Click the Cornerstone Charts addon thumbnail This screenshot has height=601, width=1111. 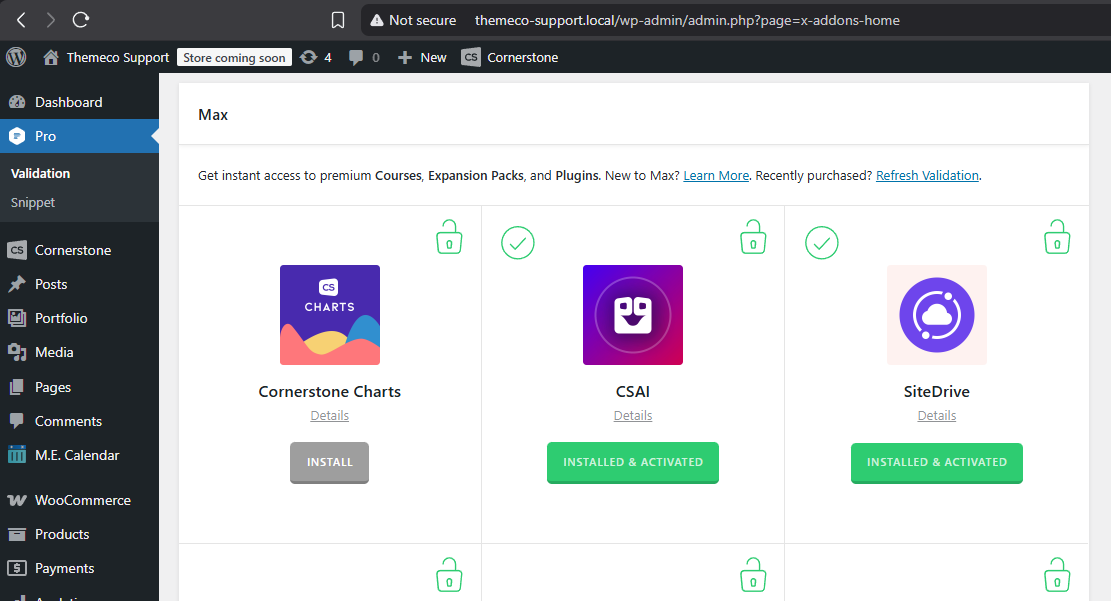pyautogui.click(x=329, y=315)
